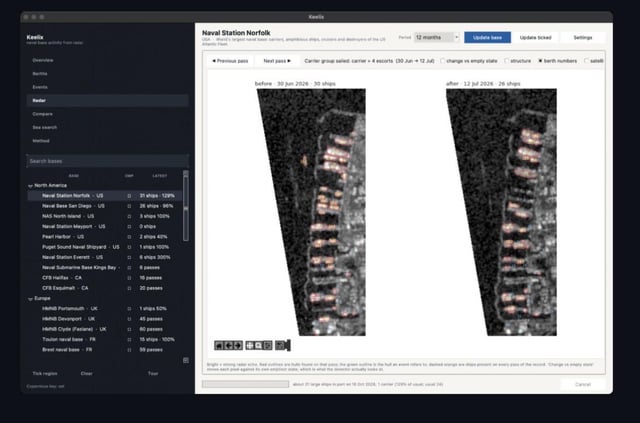Viewport: 640px width, 423px height.
Task: Enable the 'structure' checkbox
Action: [507, 61]
